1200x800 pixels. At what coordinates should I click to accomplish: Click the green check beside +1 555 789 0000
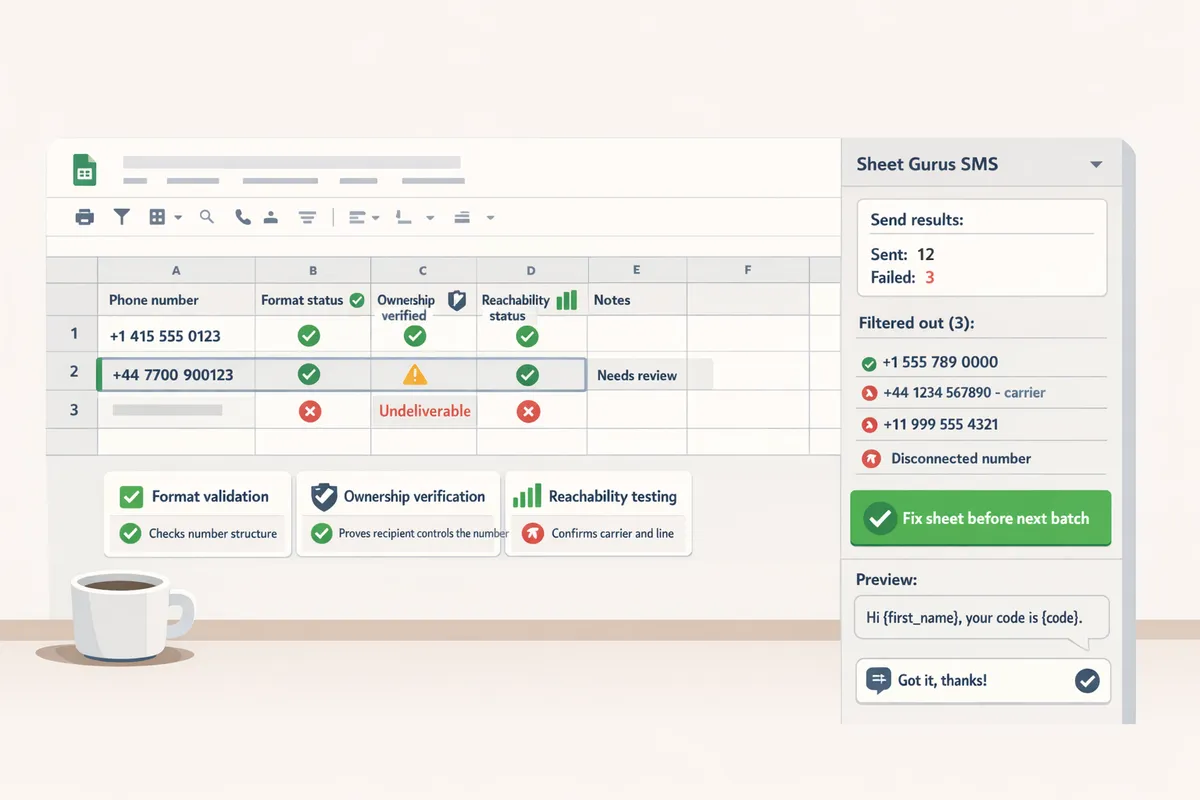pos(869,362)
